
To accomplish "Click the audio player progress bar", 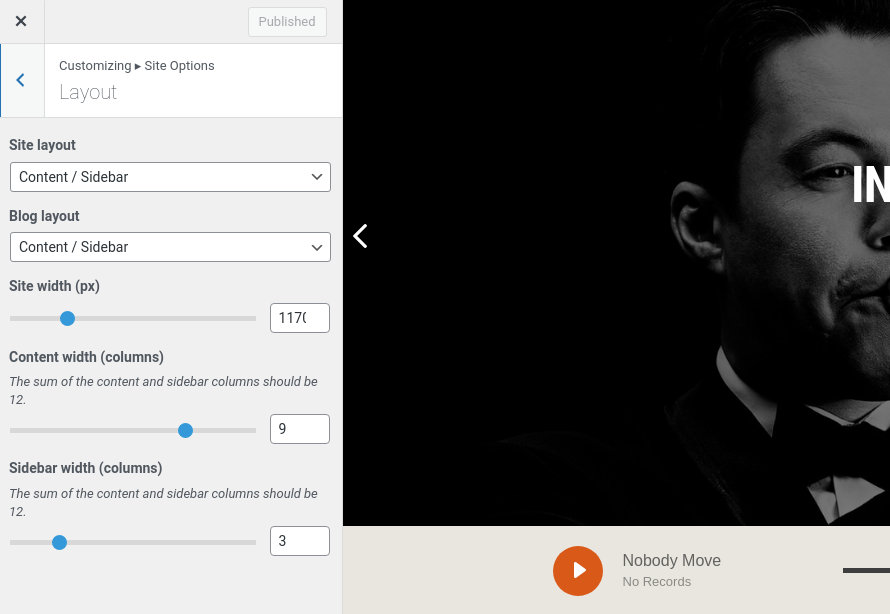I will 866,570.
